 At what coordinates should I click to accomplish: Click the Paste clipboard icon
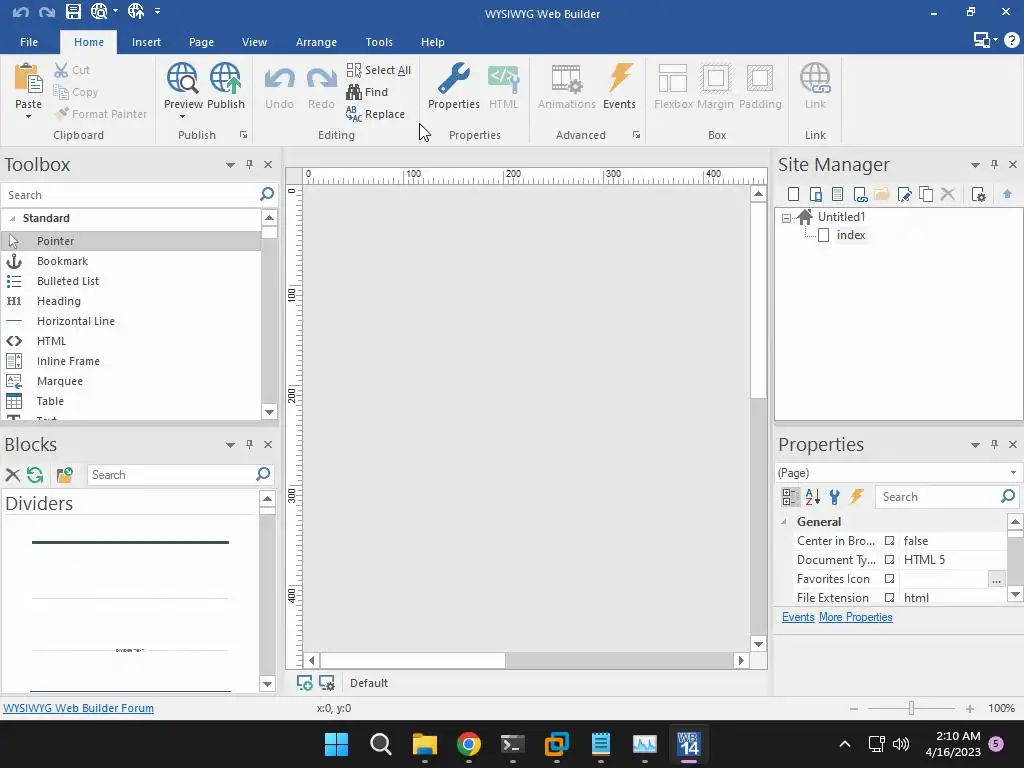[28, 79]
